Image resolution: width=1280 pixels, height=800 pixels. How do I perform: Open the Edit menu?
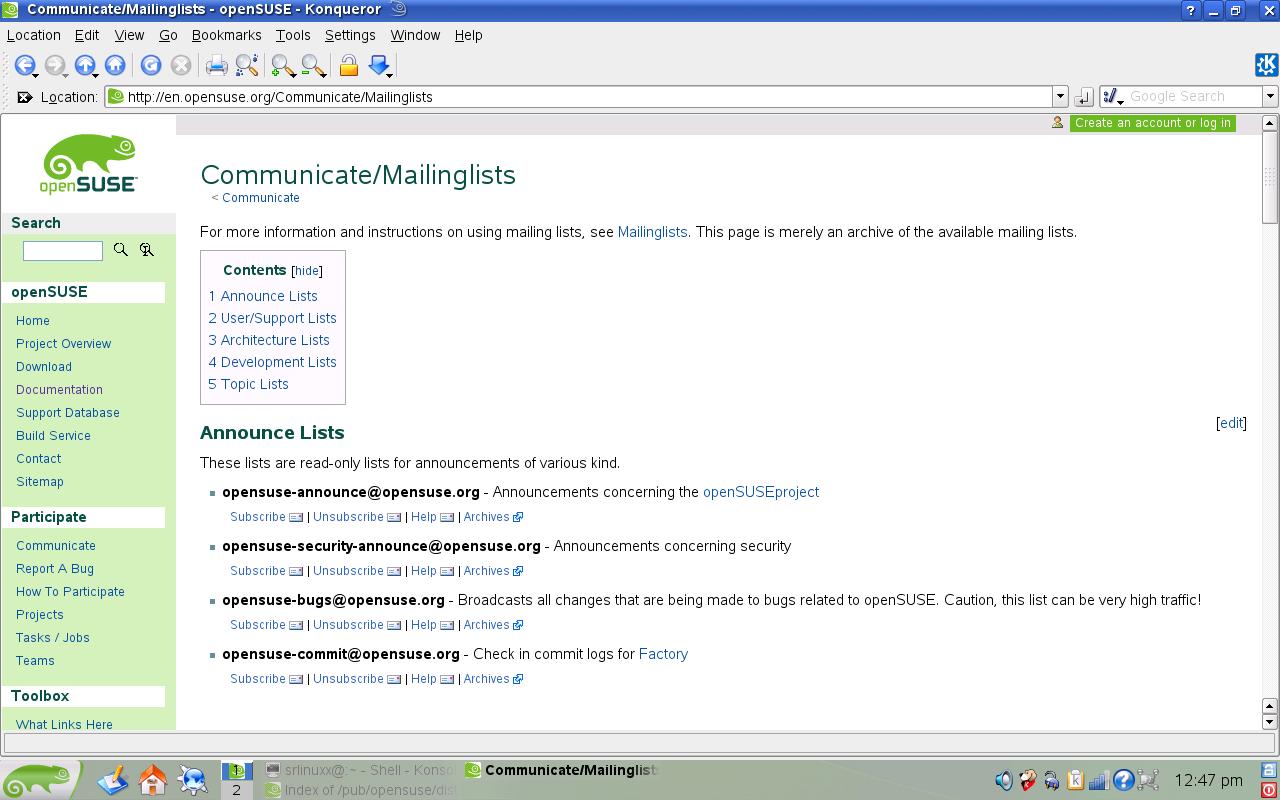click(87, 35)
